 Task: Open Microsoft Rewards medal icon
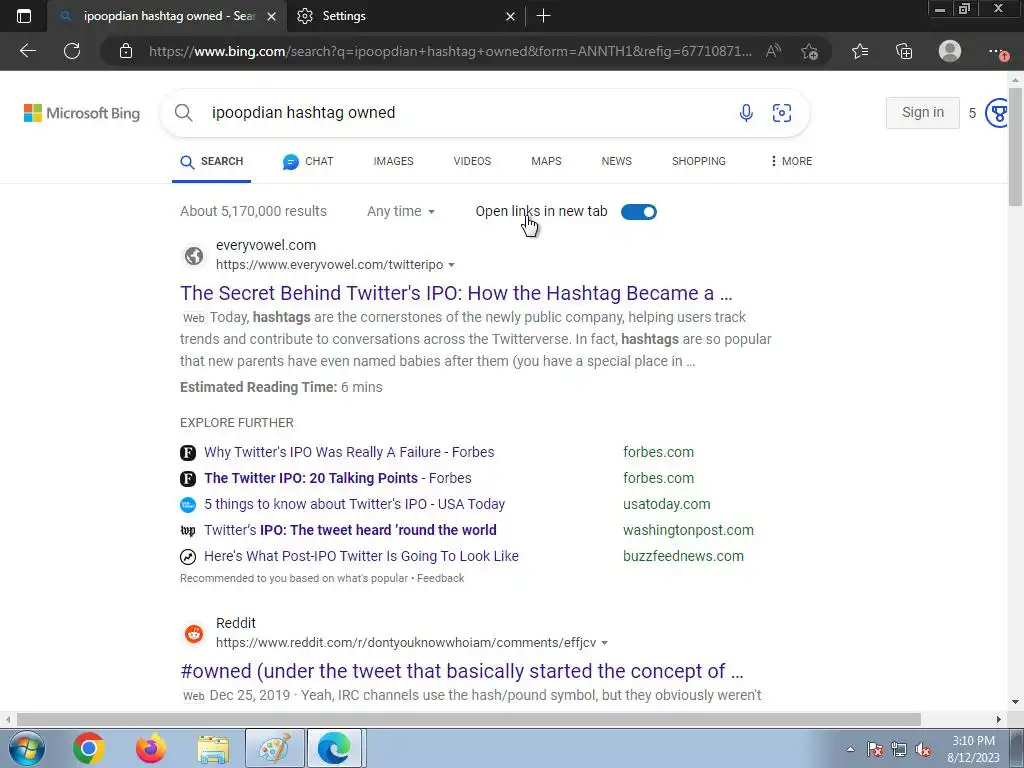pyautogui.click(x=997, y=113)
